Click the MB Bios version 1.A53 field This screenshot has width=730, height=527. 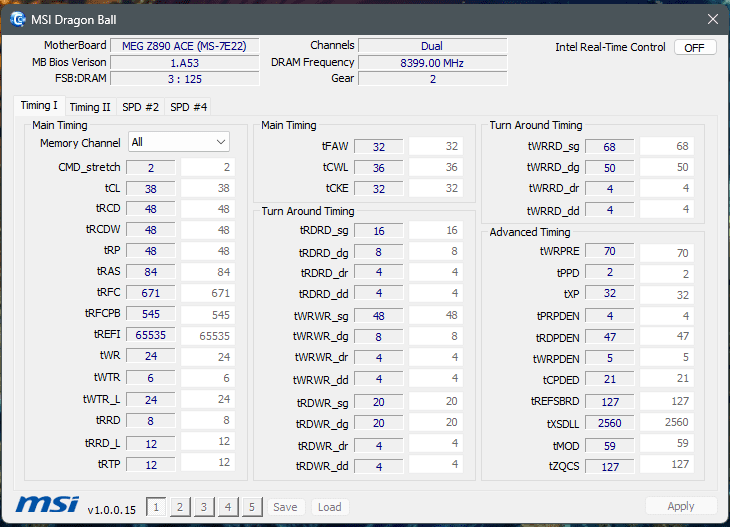(184, 63)
